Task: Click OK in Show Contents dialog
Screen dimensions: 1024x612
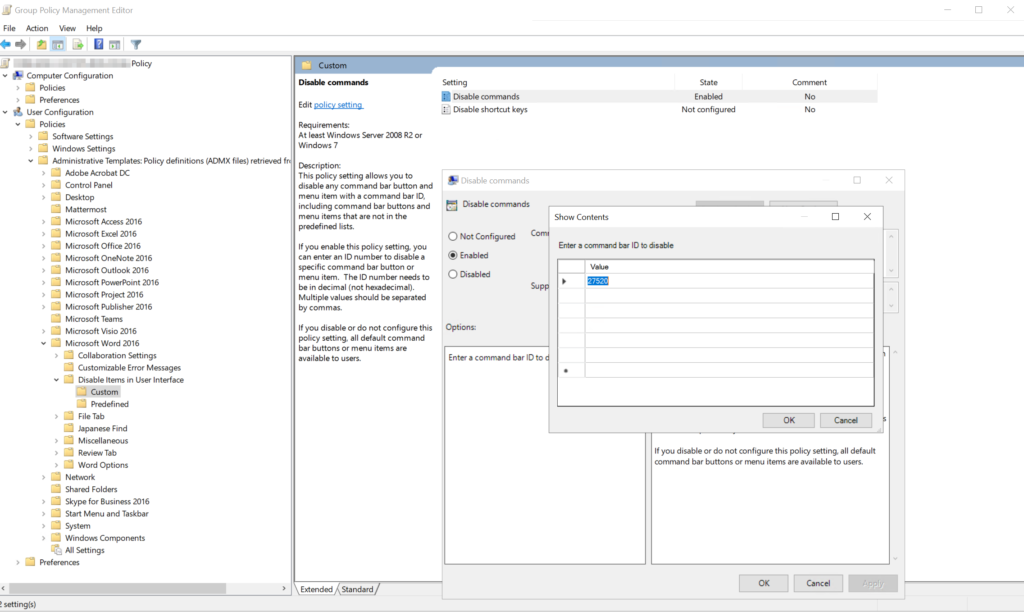Action: (x=789, y=420)
